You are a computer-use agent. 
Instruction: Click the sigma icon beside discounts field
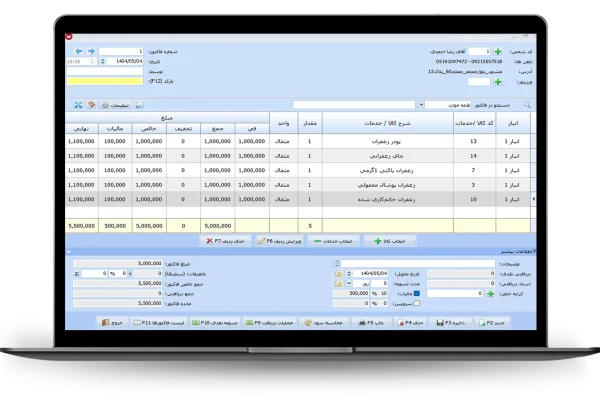click(x=77, y=274)
